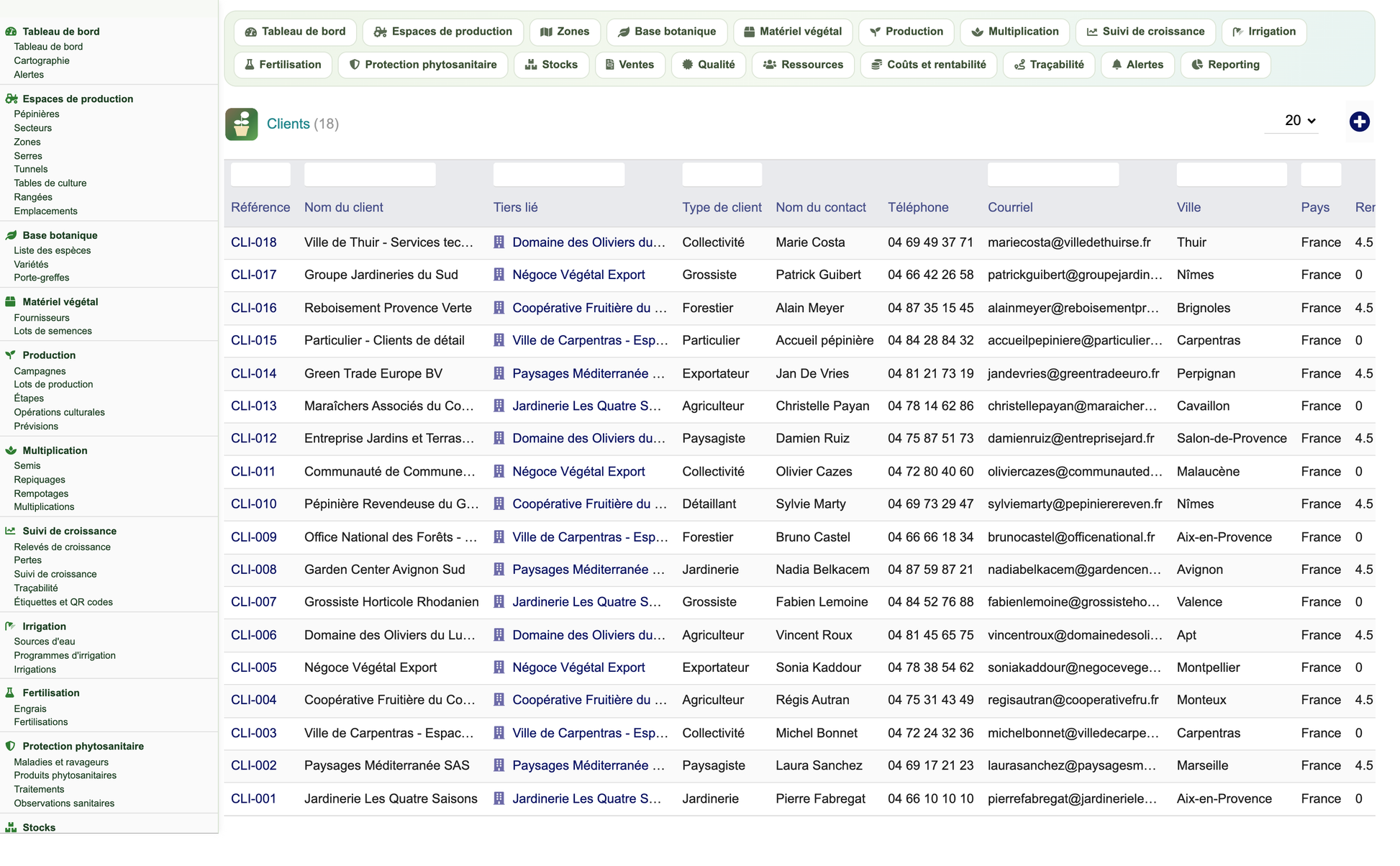Sort by the Téléphone column header
This screenshot has height=866, width=1400.
click(918, 207)
